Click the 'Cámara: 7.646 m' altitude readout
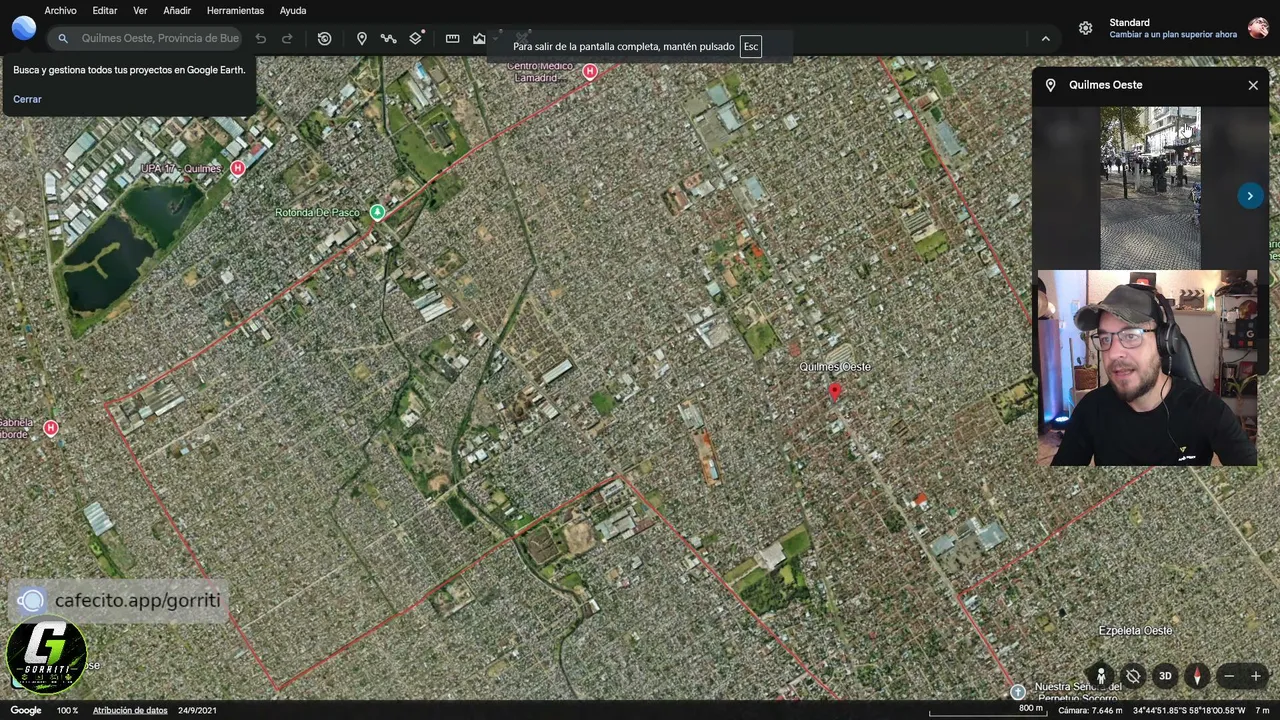Image resolution: width=1280 pixels, height=720 pixels. 1090,710
